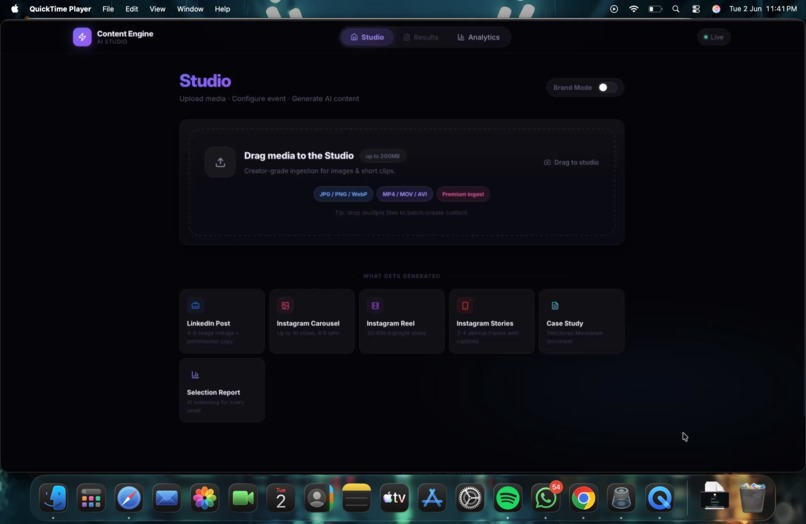
Task: Open the Window menu
Action: point(190,9)
